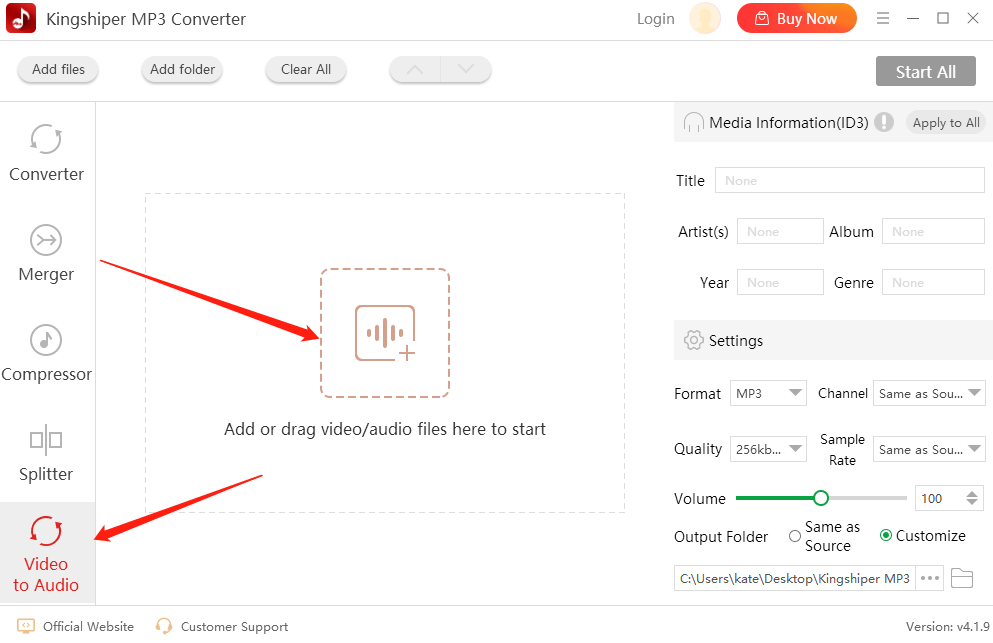
Task: Click the Volume slider handle
Action: click(x=821, y=498)
